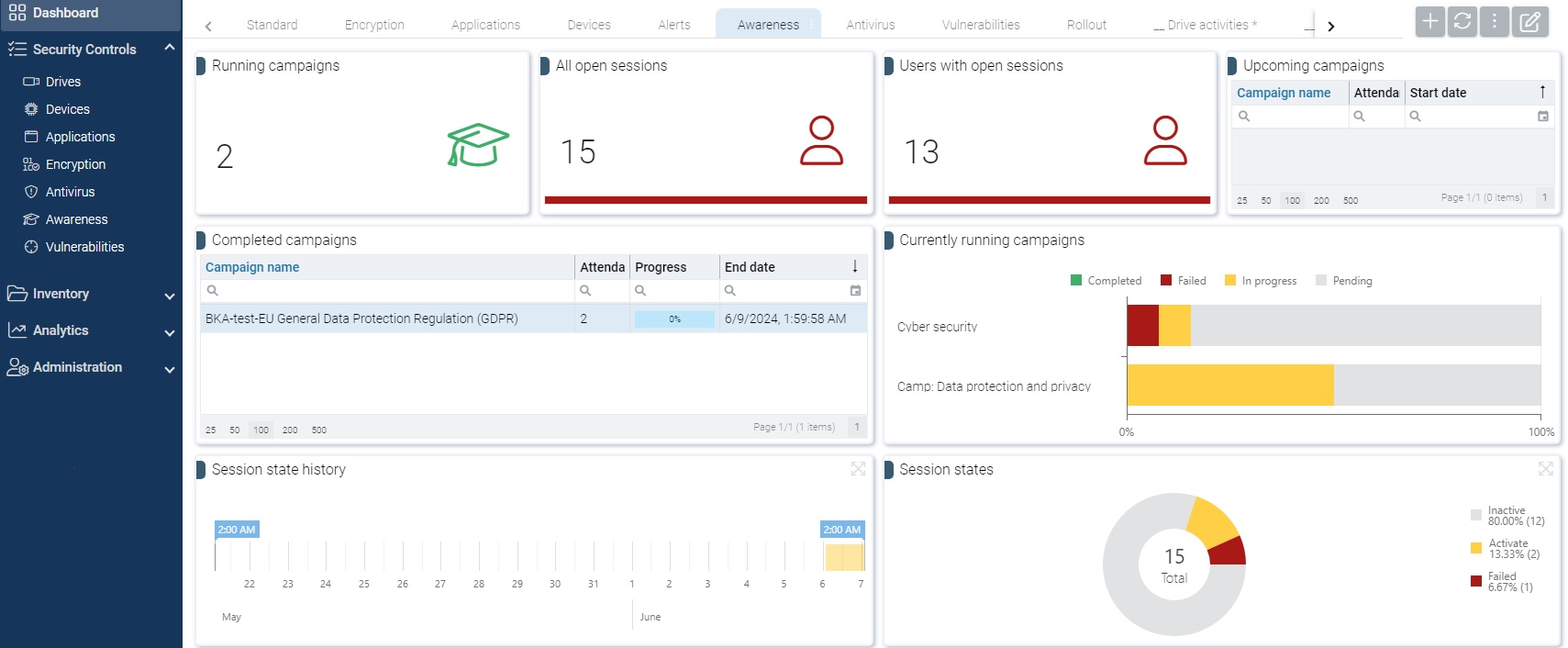Set page size to 50 in Completed campaigns
This screenshot has height=648, width=1568.
click(x=235, y=430)
